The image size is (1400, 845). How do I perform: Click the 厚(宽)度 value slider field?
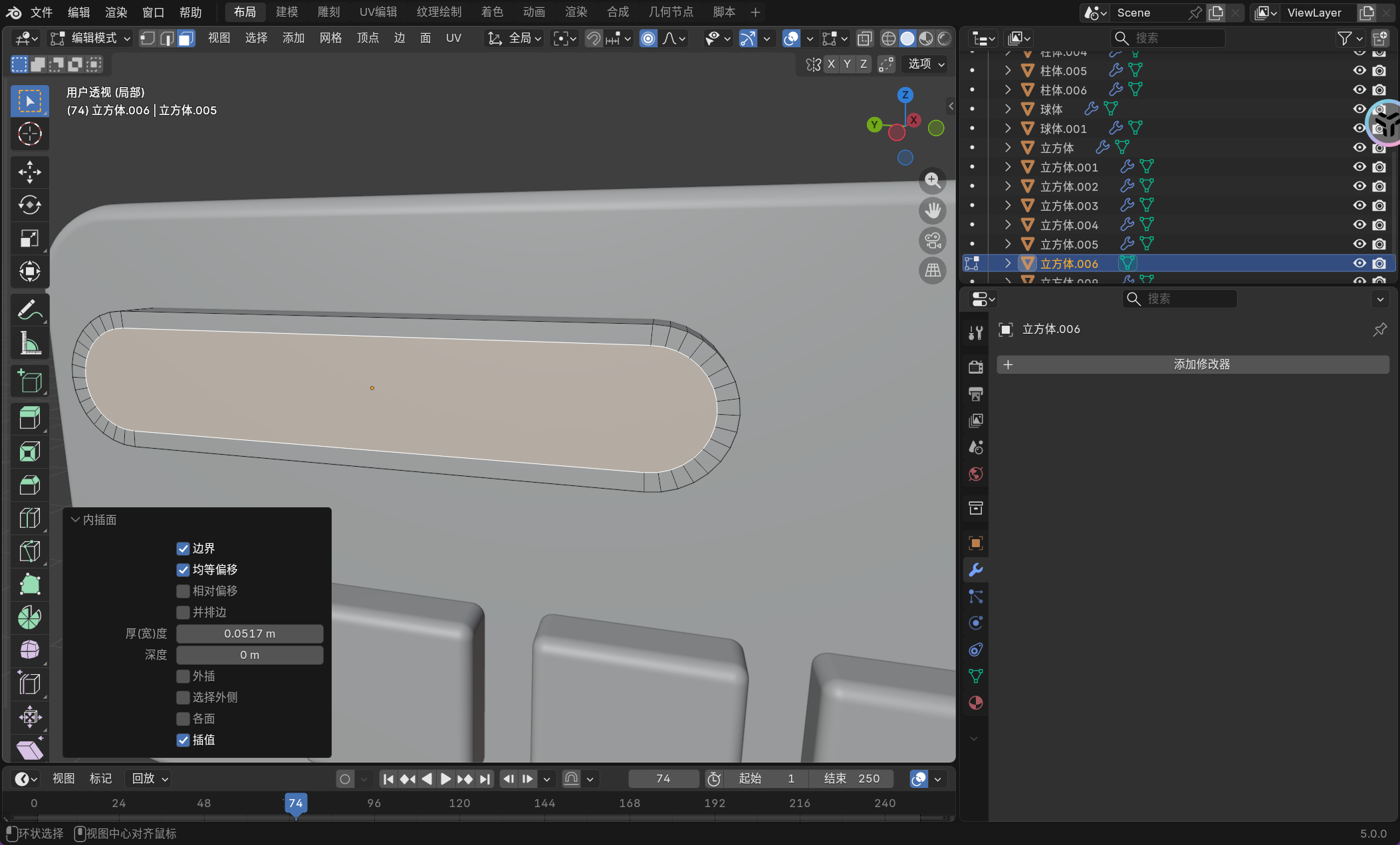(249, 634)
